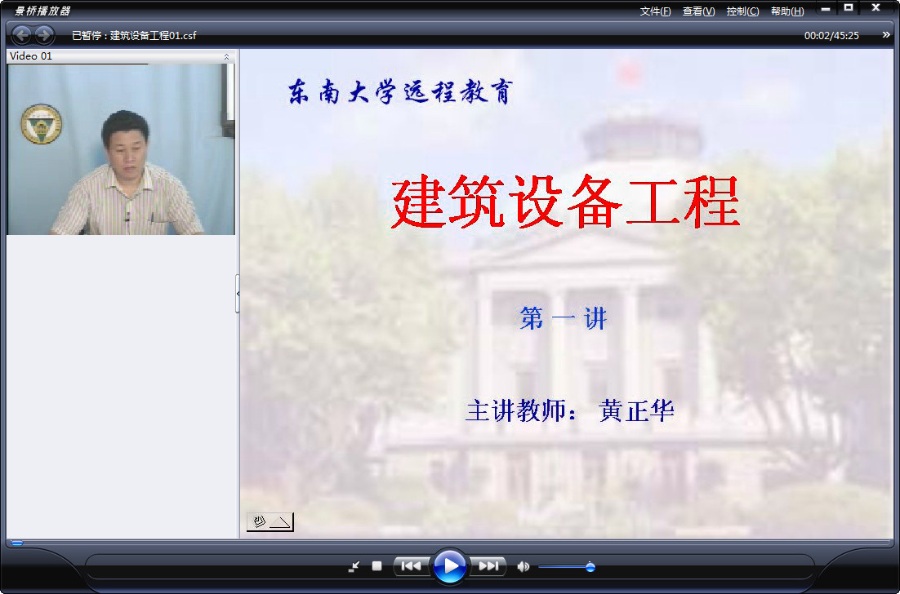
Task: Collapse the Video 01 panel
Action: click(226, 56)
